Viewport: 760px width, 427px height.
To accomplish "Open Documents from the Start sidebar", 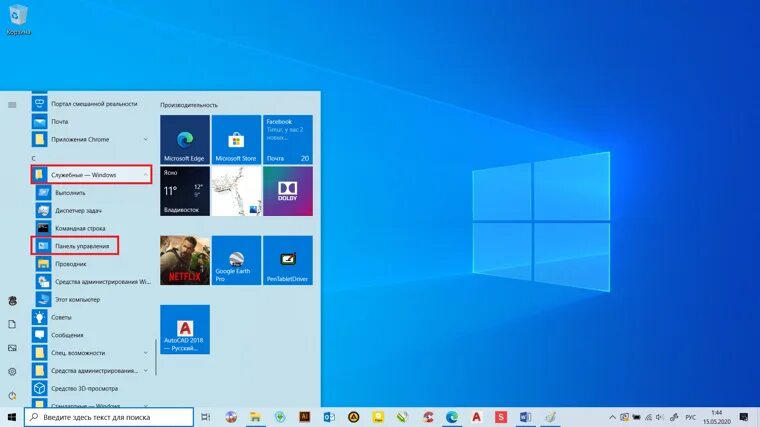I will (x=12, y=324).
